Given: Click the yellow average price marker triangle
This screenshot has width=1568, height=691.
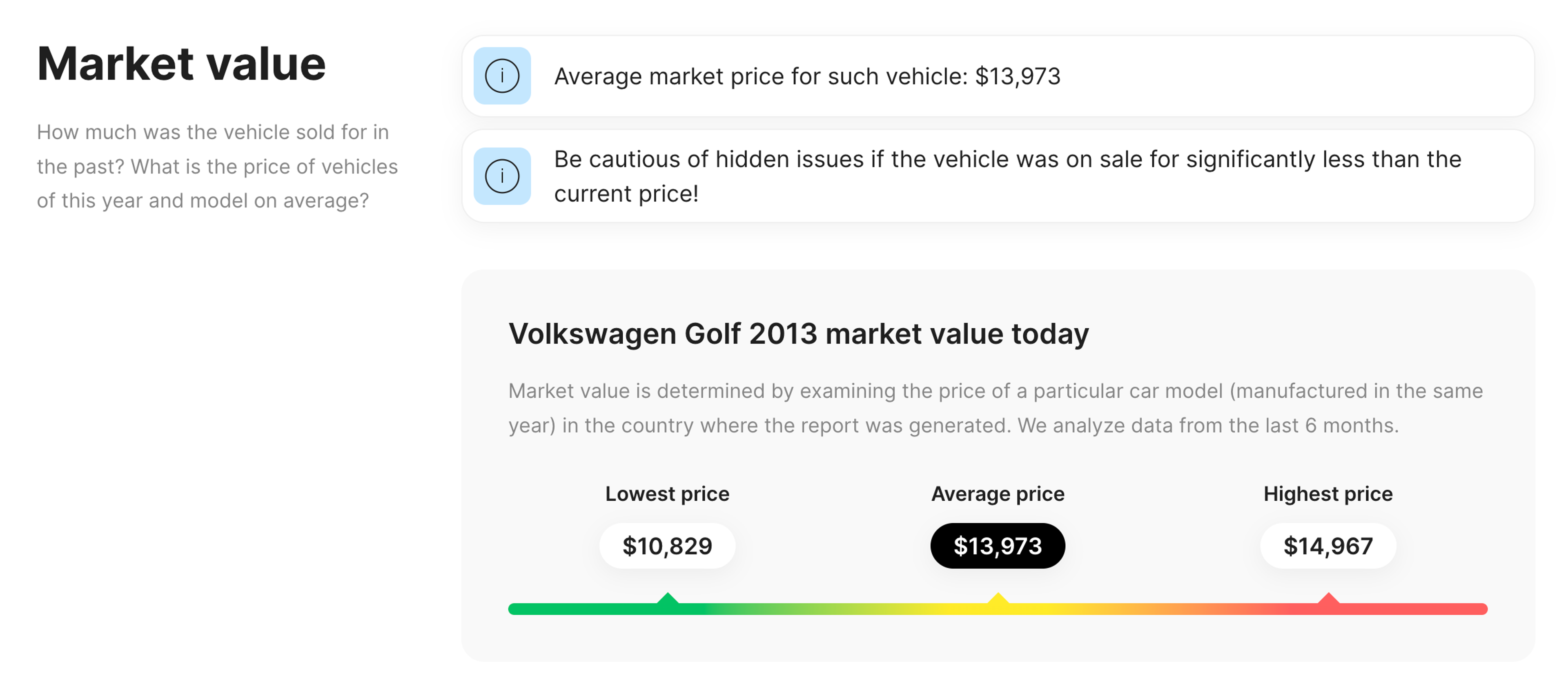Looking at the screenshot, I should (x=998, y=598).
